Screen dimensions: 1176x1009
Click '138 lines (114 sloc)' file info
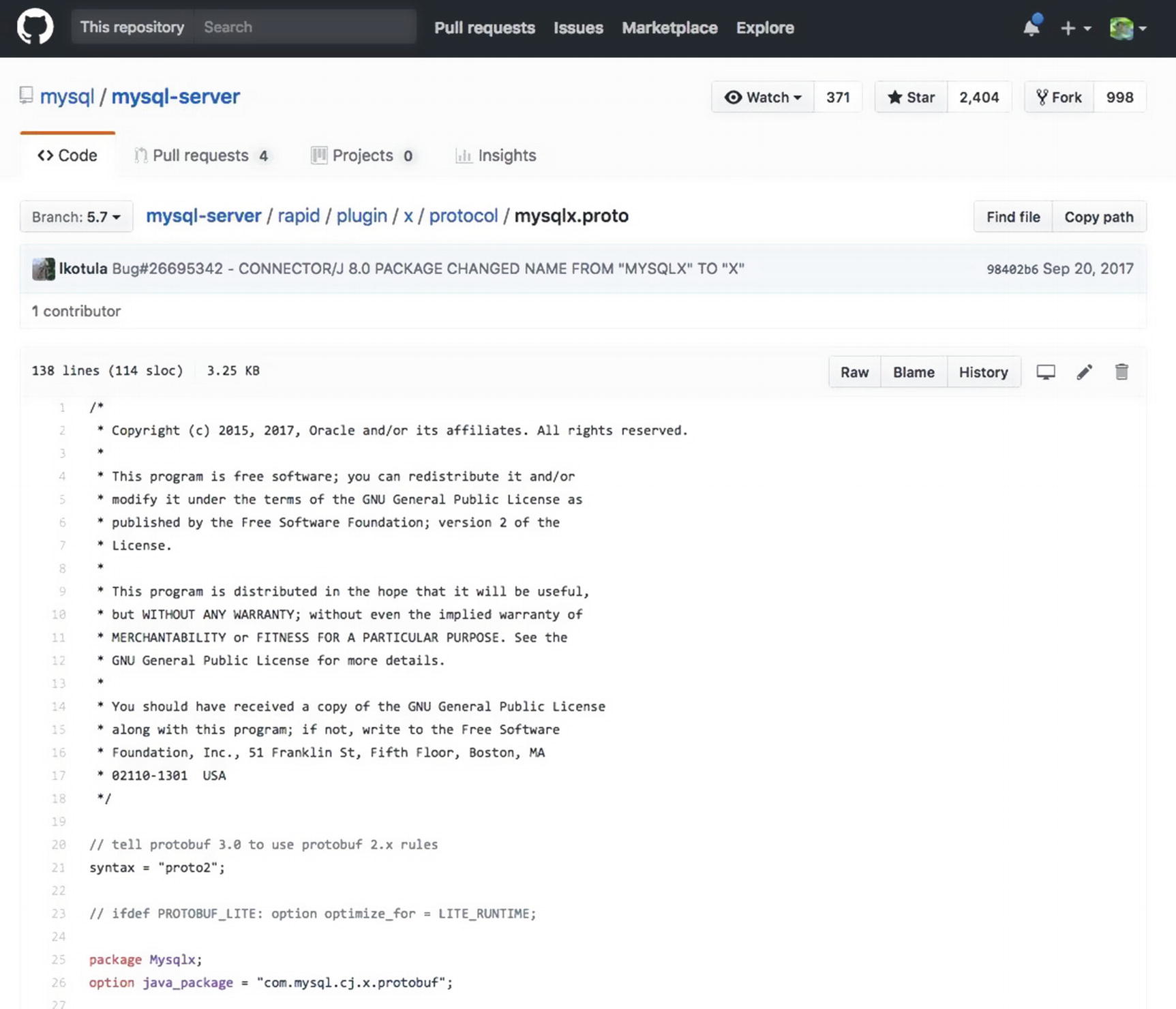107,371
